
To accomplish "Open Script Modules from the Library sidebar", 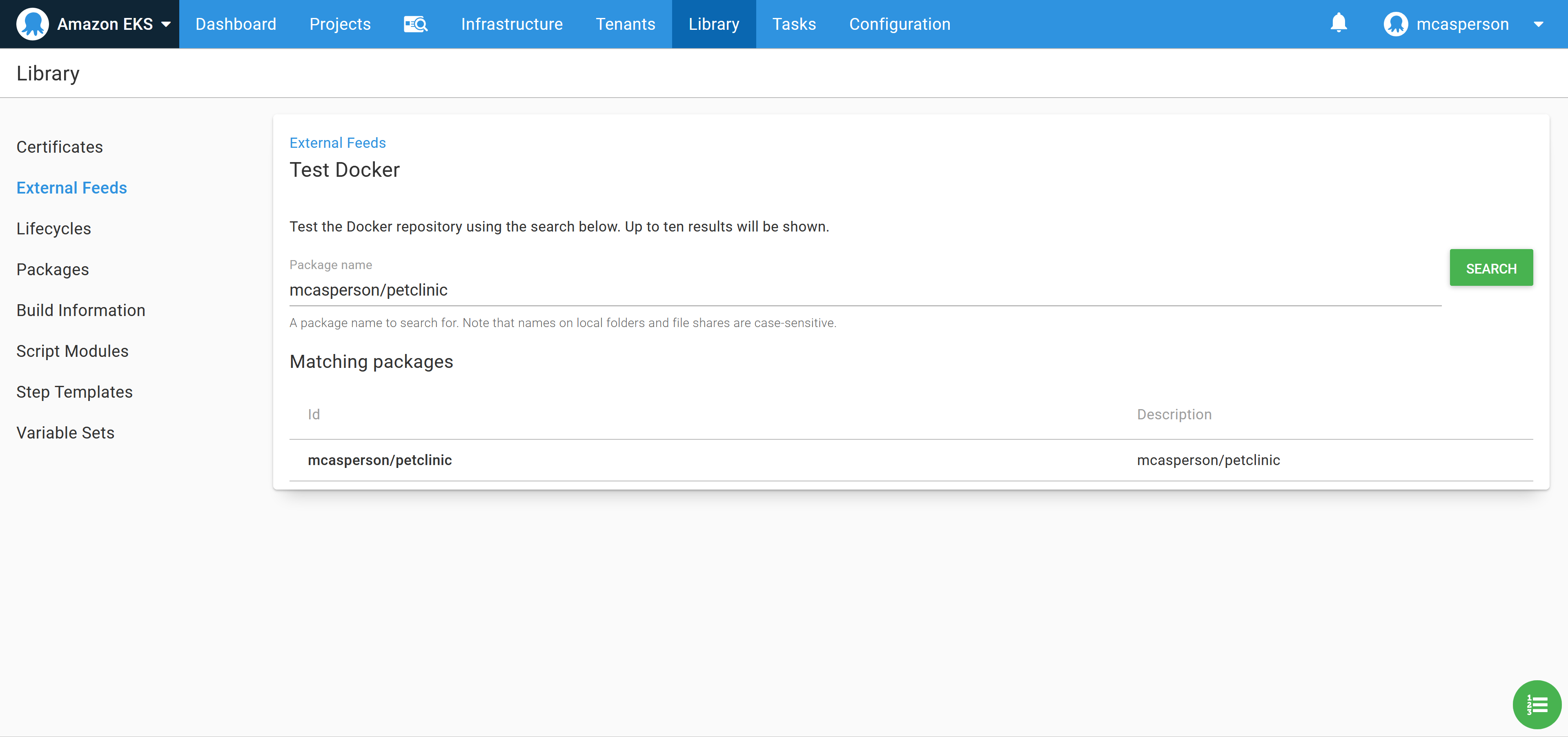I will pyautogui.click(x=72, y=351).
